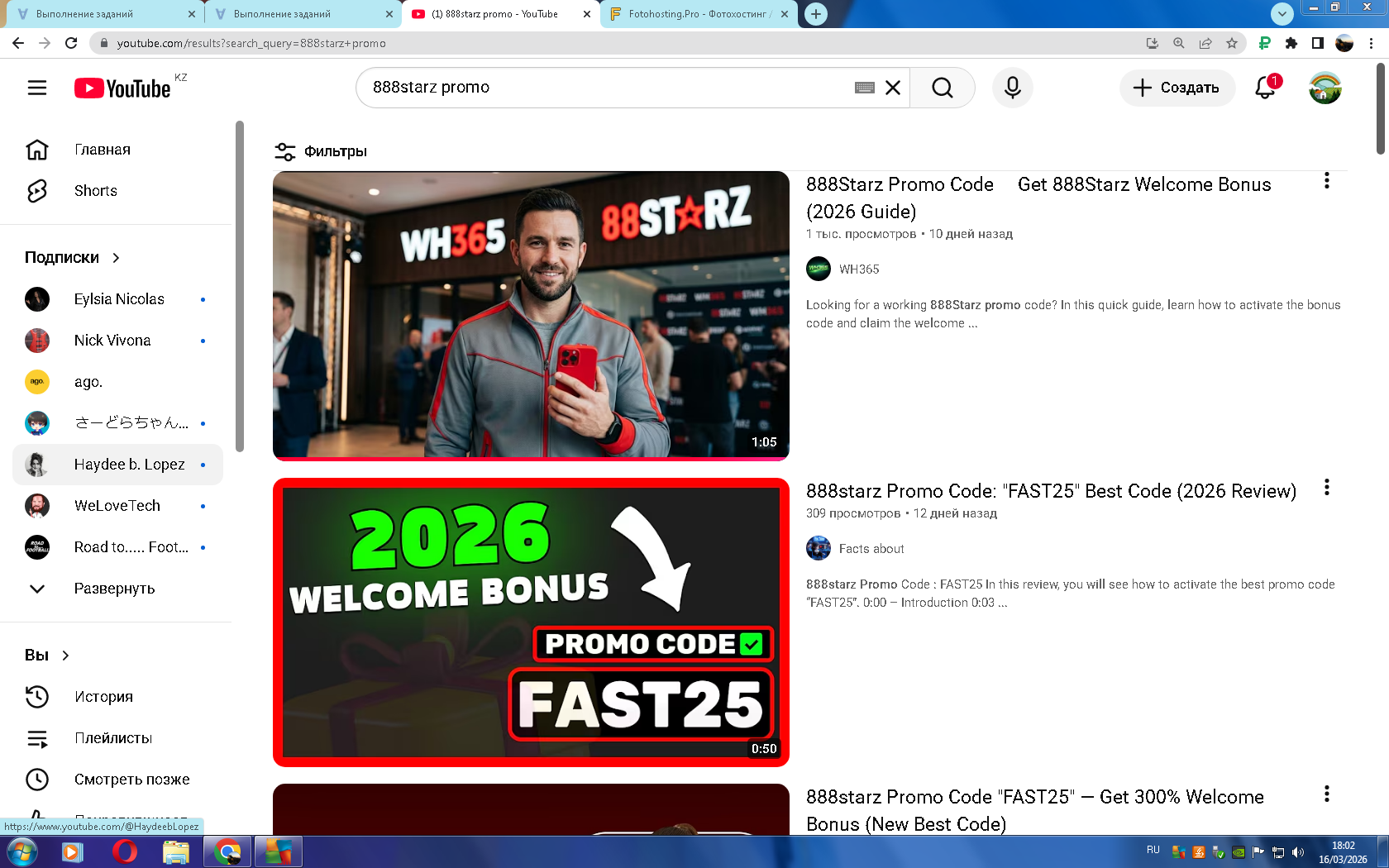Click the YouTube logo to go home
The image size is (1389, 868).
click(122, 88)
